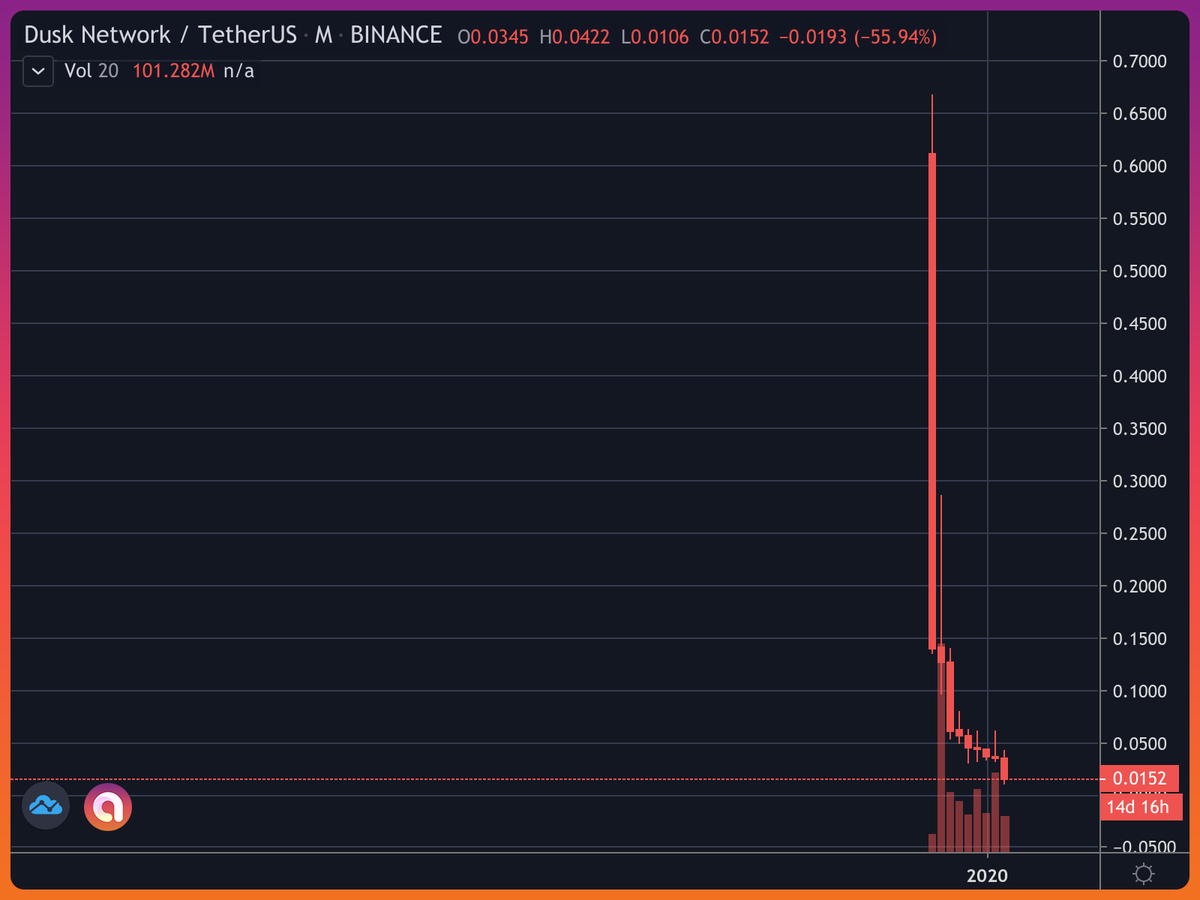Click the current price label 0.0152 on axis

[1140, 778]
